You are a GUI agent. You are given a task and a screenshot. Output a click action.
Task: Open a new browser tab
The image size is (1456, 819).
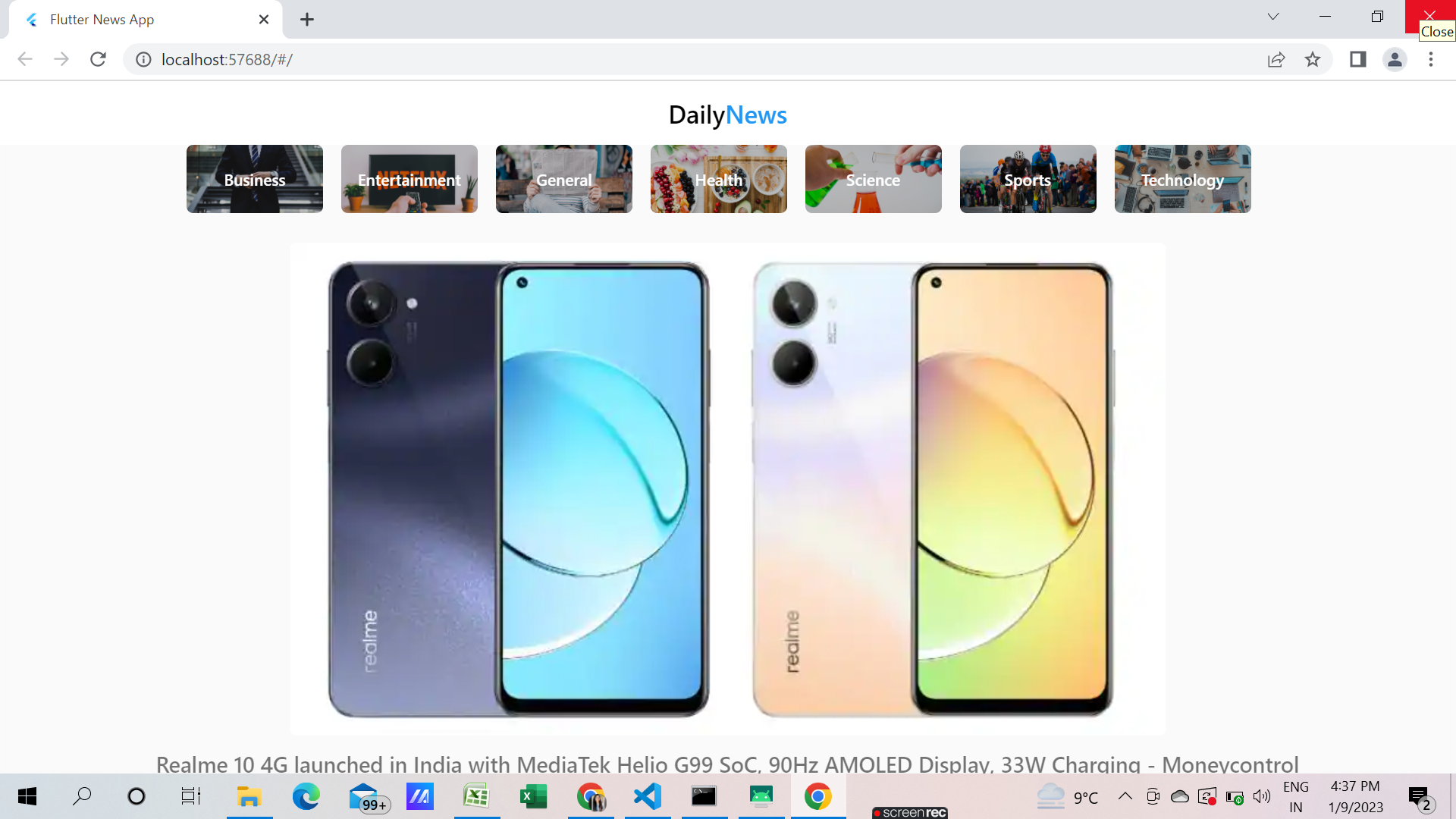click(x=306, y=19)
